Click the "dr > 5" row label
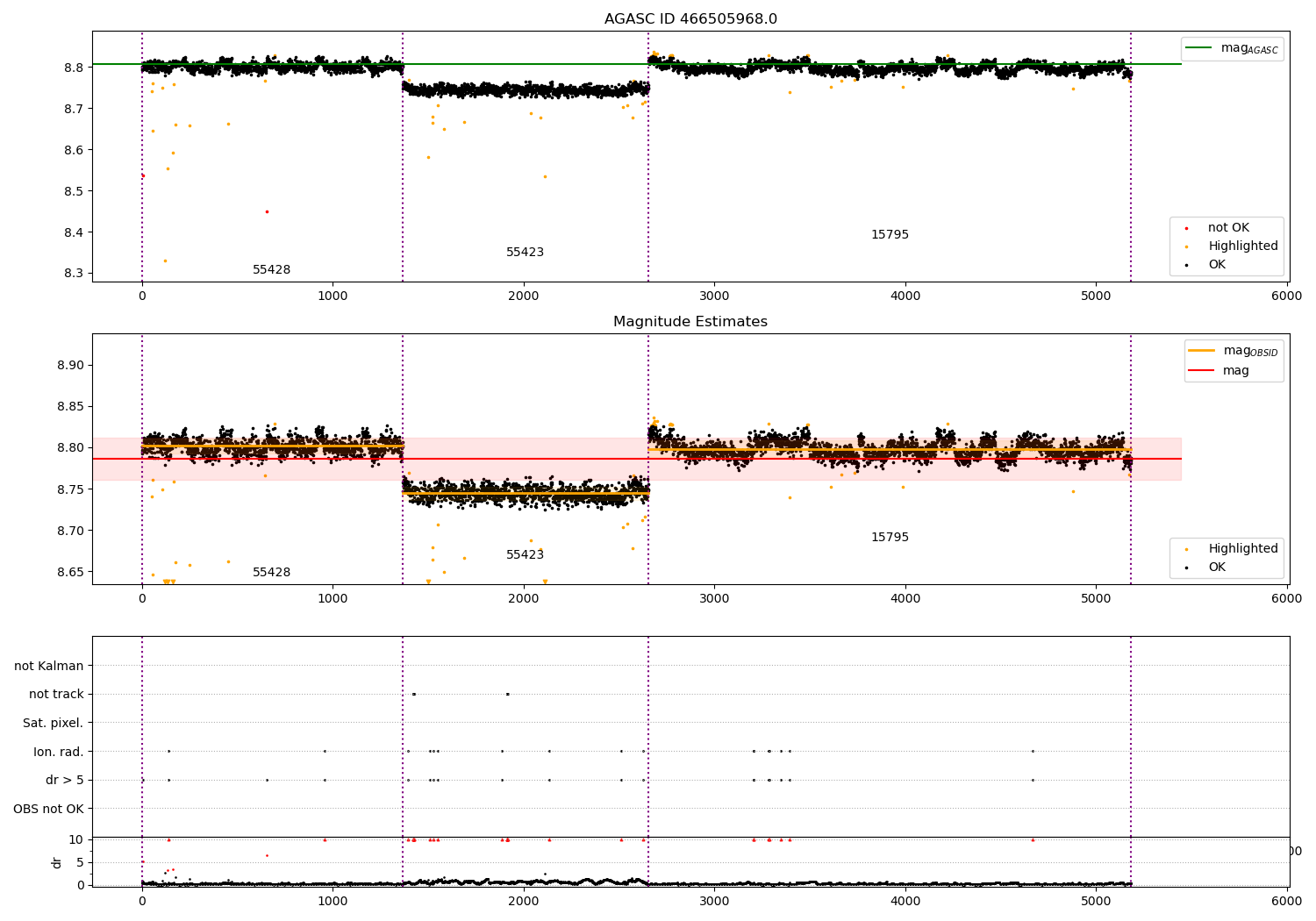Image resolution: width=1316 pixels, height=921 pixels. click(65, 780)
